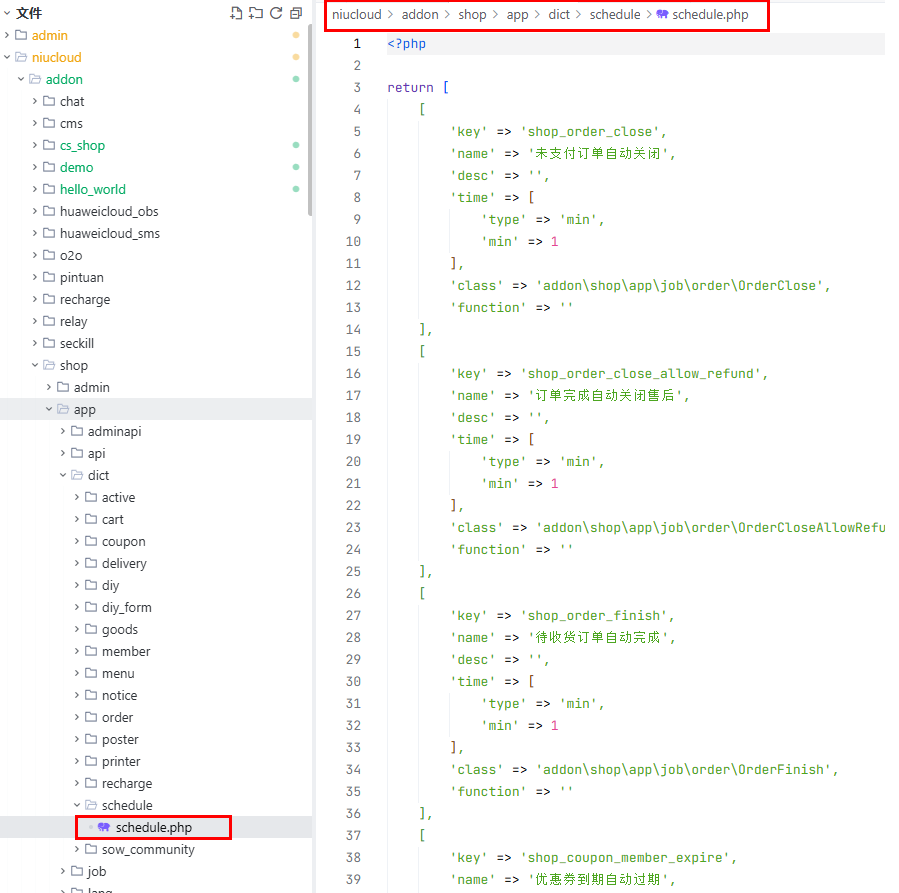Viewport: 899px width, 893px height.
Task: Click the huaweicloud_obs folder icon
Action: coord(49,212)
